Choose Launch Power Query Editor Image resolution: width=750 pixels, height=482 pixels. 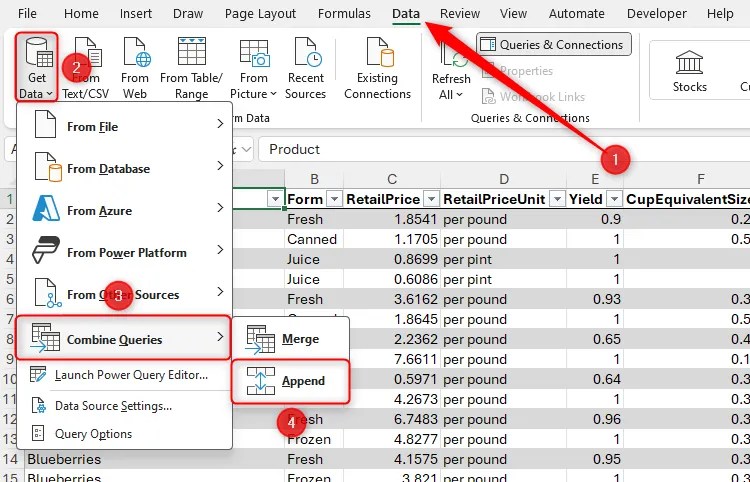click(124, 375)
